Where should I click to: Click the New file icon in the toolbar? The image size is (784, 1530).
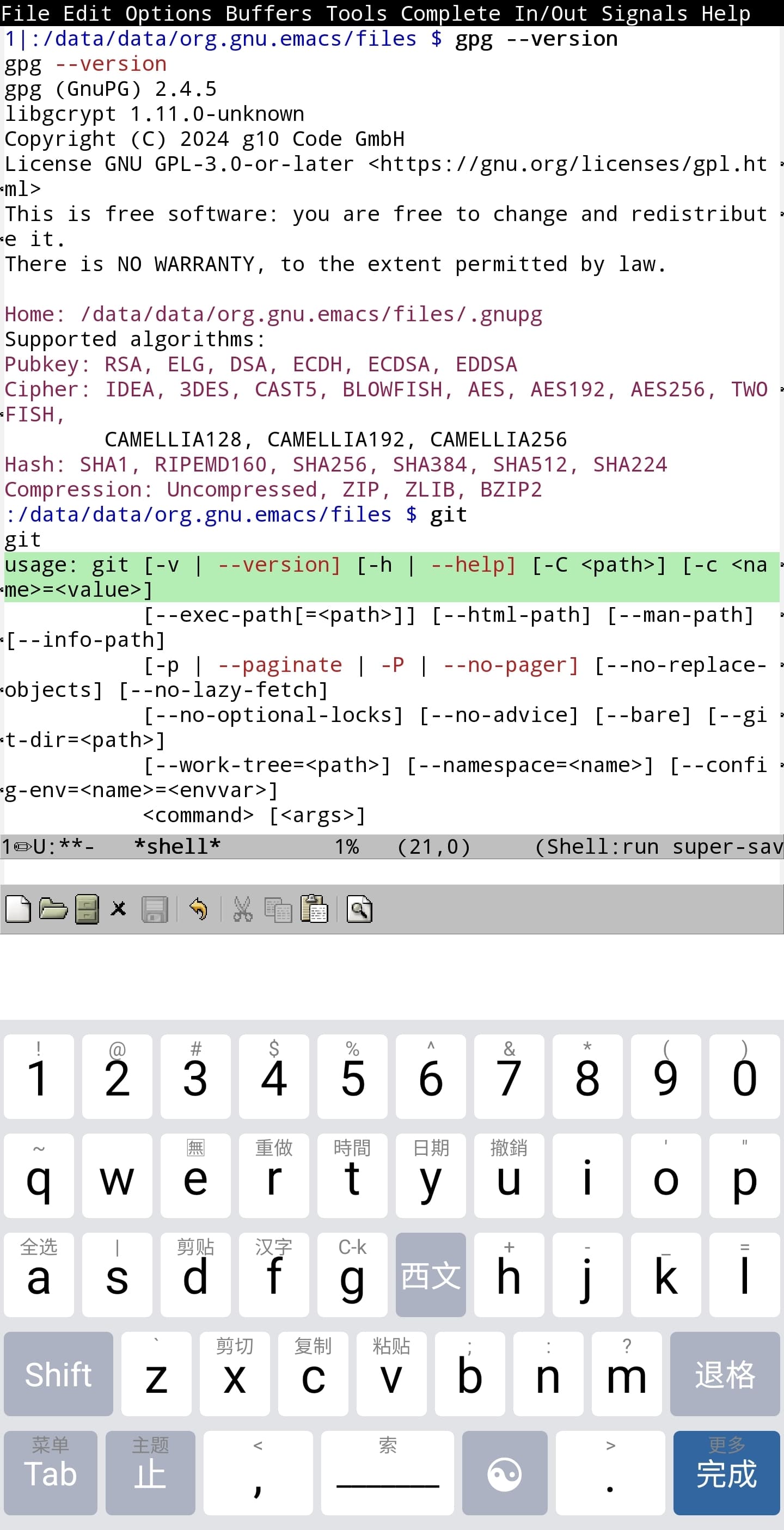[18, 909]
